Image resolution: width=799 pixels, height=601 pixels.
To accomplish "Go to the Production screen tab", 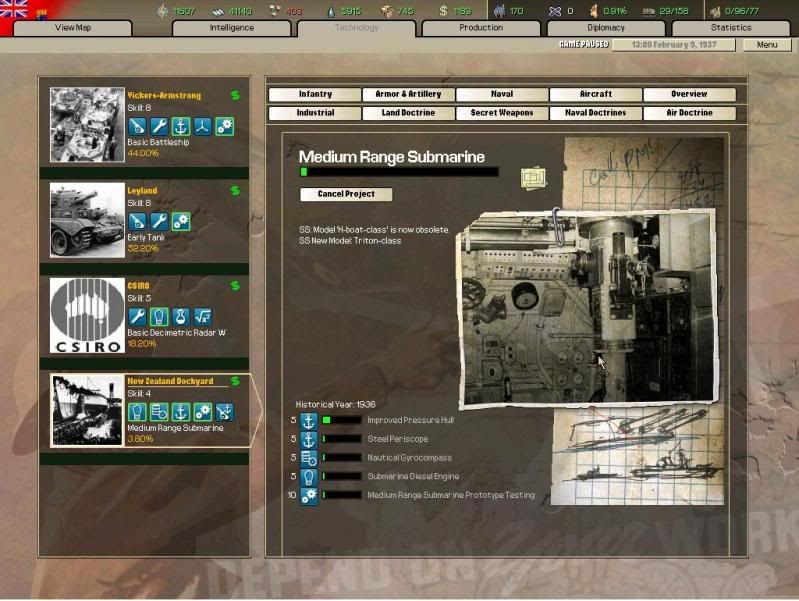I will pyautogui.click(x=481, y=28).
